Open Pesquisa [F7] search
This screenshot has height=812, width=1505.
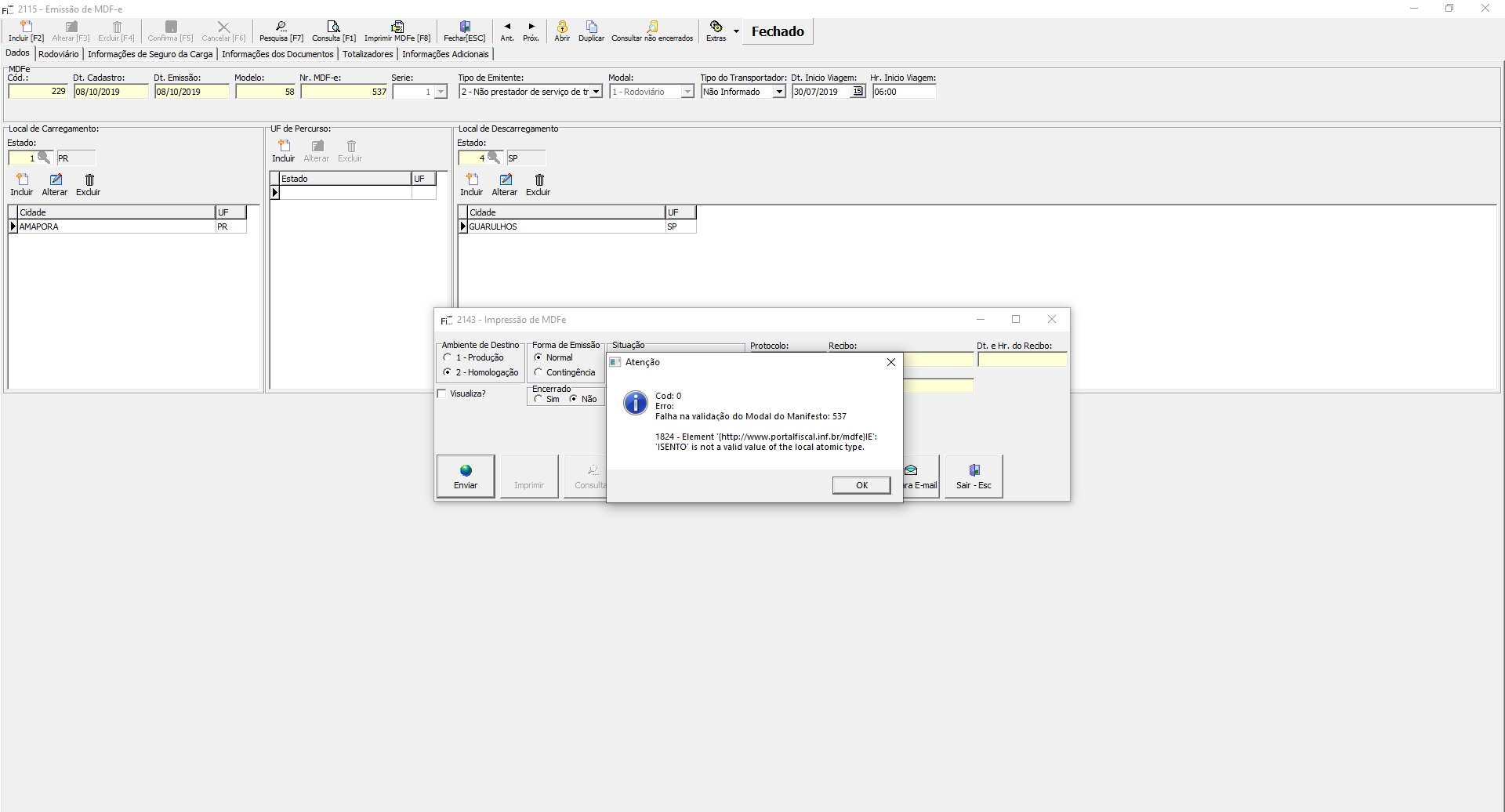coord(281,31)
